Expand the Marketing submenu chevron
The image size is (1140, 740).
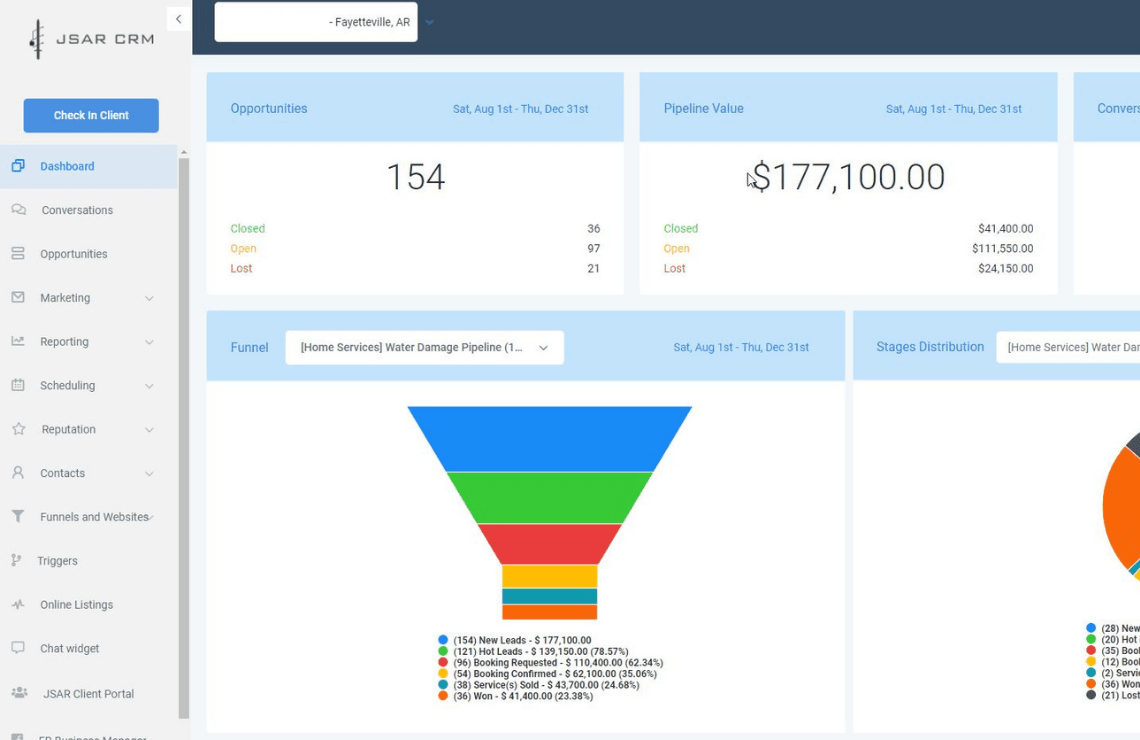click(149, 298)
